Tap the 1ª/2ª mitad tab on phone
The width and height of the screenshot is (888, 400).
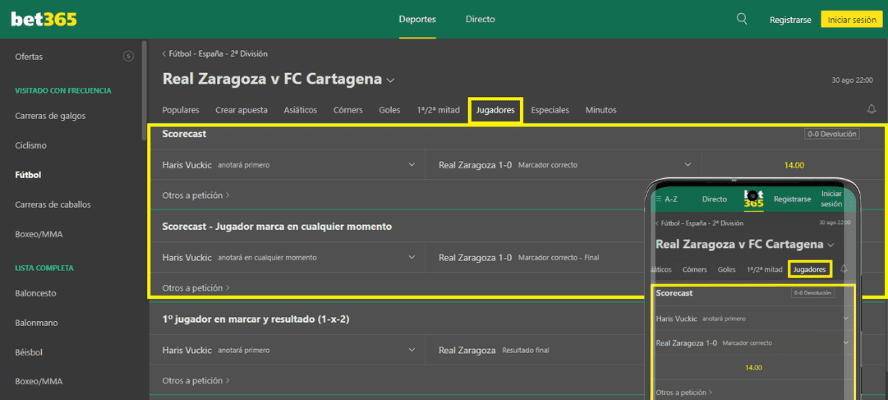(x=765, y=270)
